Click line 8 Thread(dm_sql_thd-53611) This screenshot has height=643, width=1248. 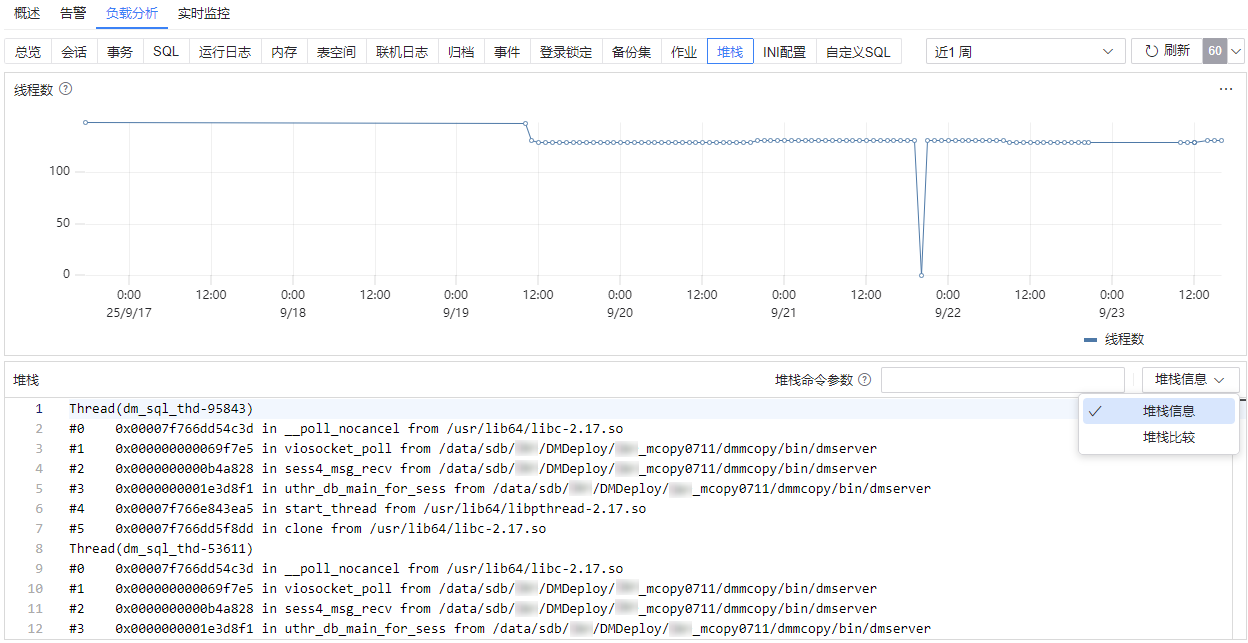tap(161, 549)
